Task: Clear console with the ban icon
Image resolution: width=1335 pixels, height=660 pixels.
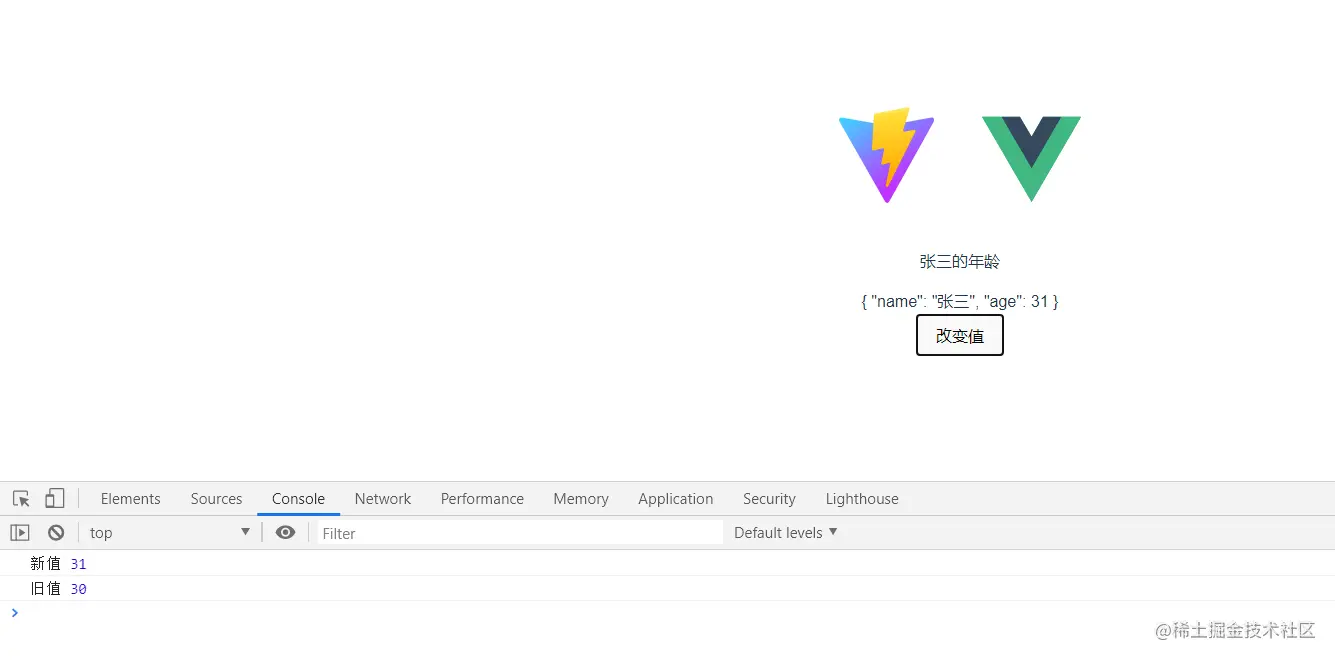Action: (56, 532)
